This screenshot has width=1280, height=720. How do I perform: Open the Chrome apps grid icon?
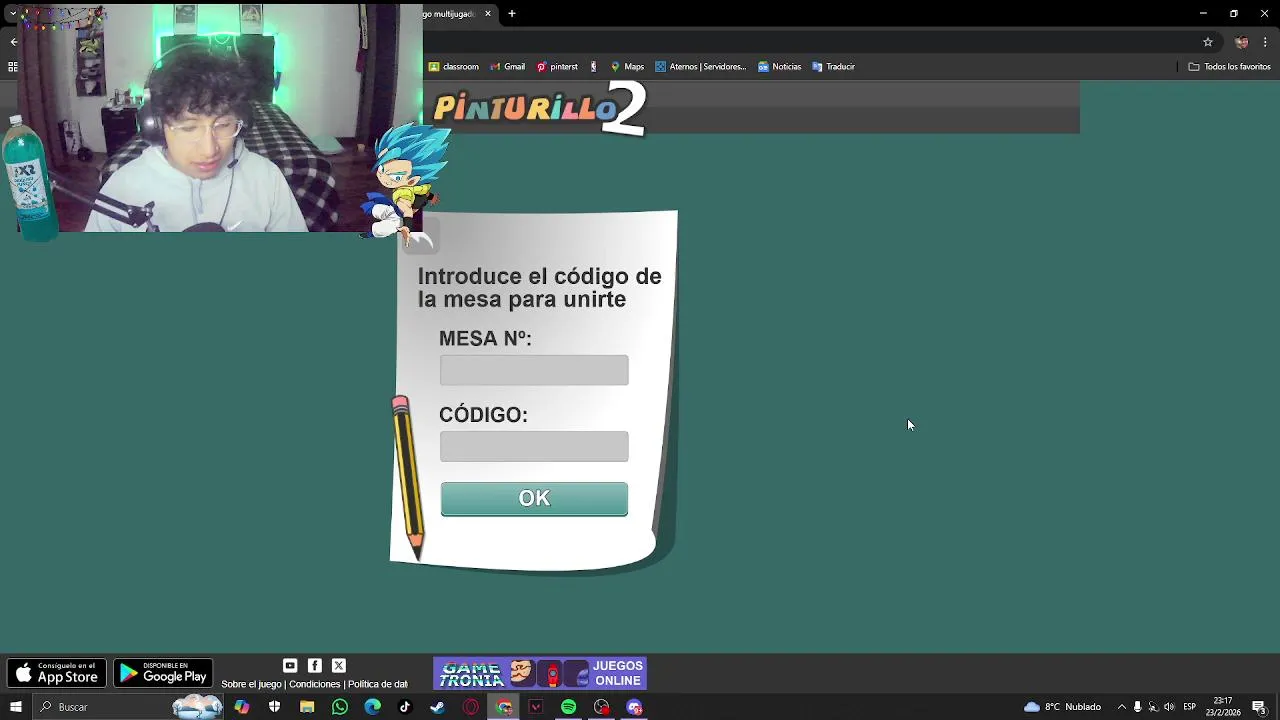[12, 67]
